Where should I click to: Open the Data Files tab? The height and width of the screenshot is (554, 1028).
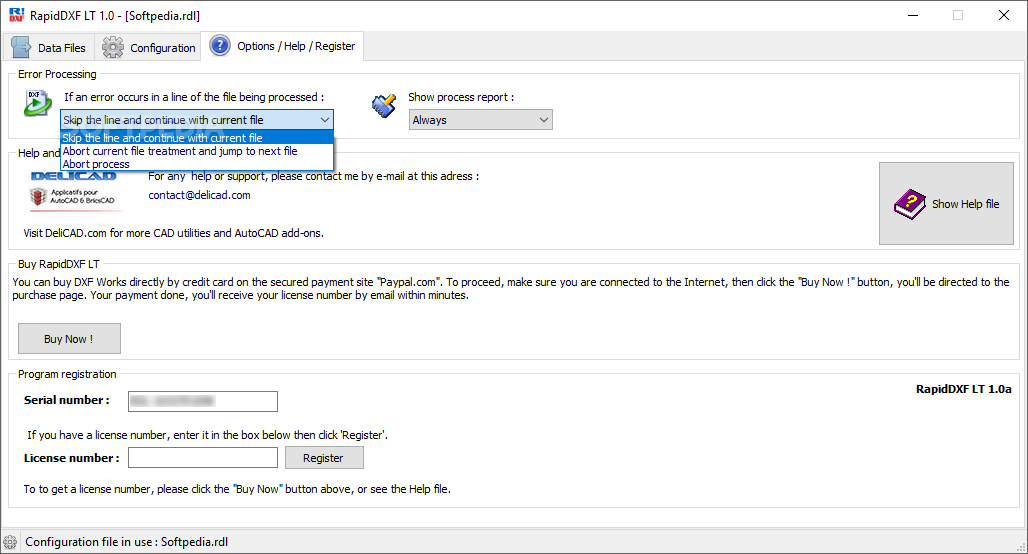coord(49,48)
